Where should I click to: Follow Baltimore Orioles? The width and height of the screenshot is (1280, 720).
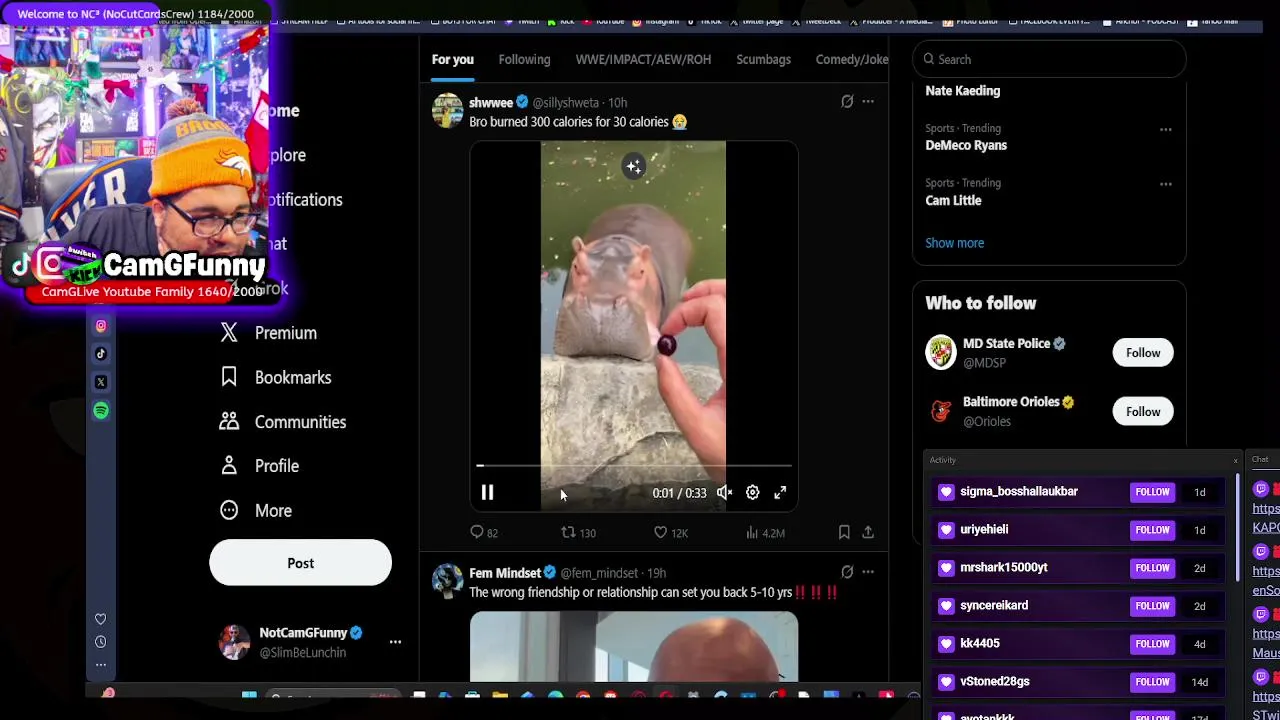pyautogui.click(x=1143, y=411)
